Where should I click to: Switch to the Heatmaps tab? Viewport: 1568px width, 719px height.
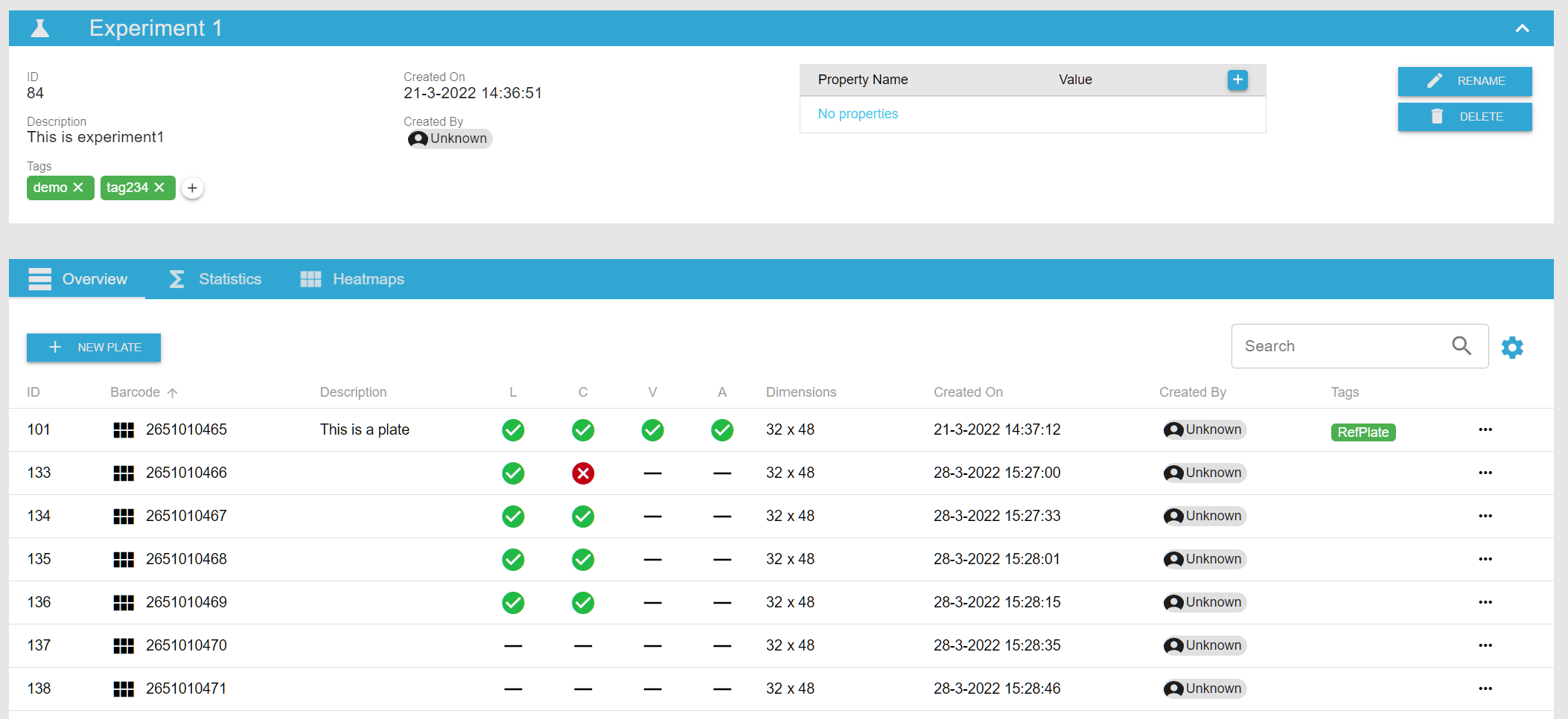[352, 279]
